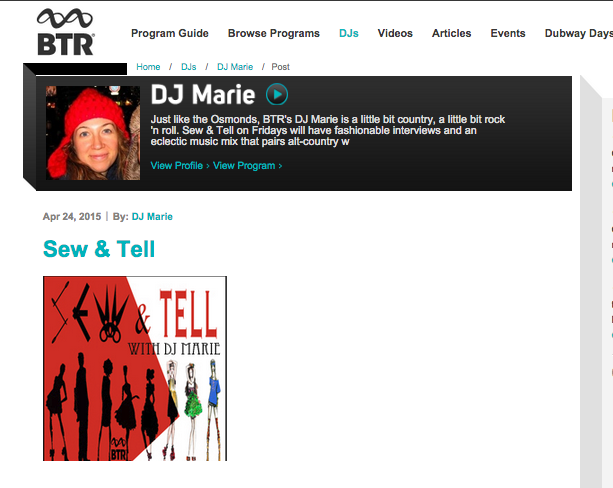Viewport: 613px width, 488px height.
Task: Select the DJs navigation tab
Action: pos(349,33)
